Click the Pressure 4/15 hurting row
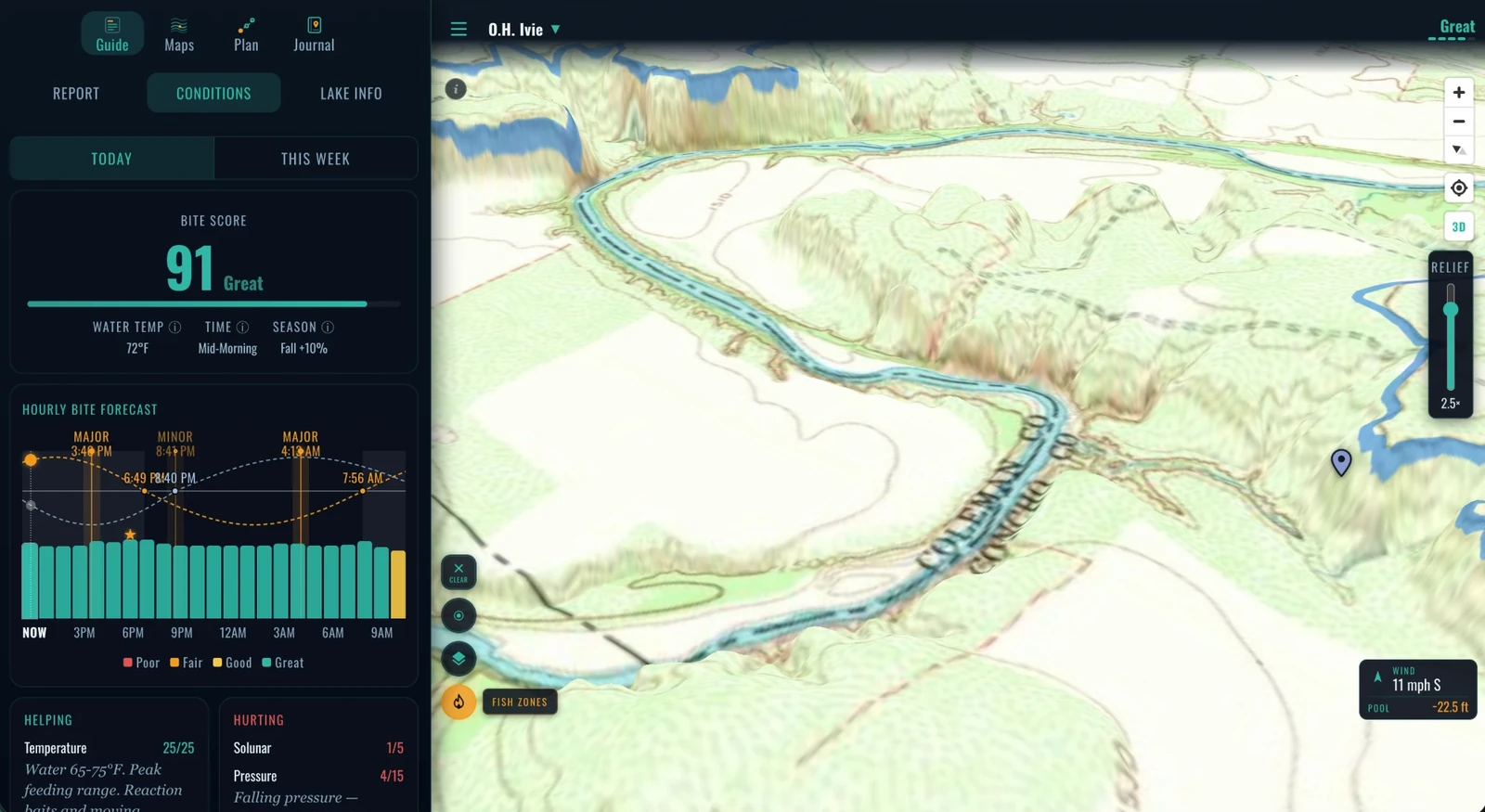Image resolution: width=1485 pixels, height=812 pixels. [x=318, y=776]
